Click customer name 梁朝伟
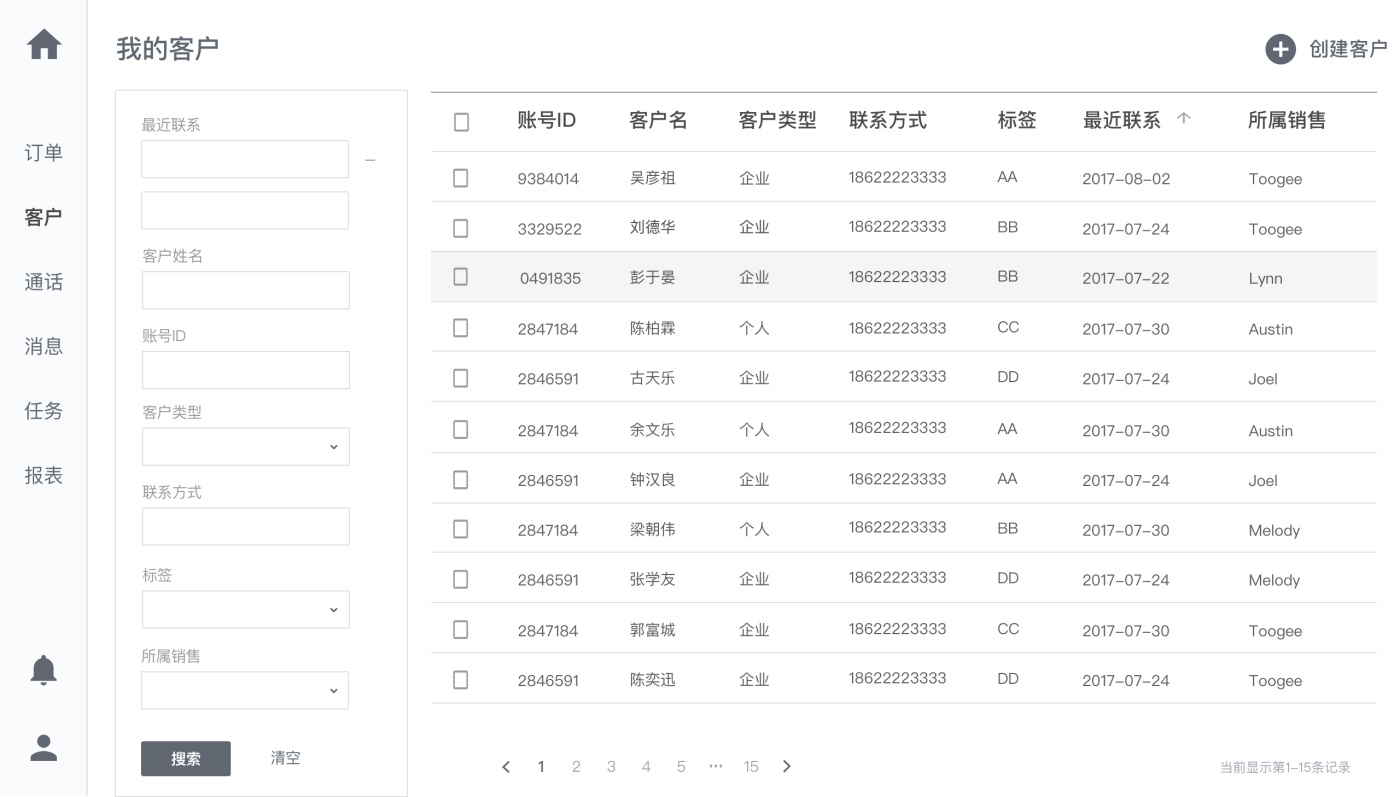This screenshot has width=1400, height=797. click(653, 529)
